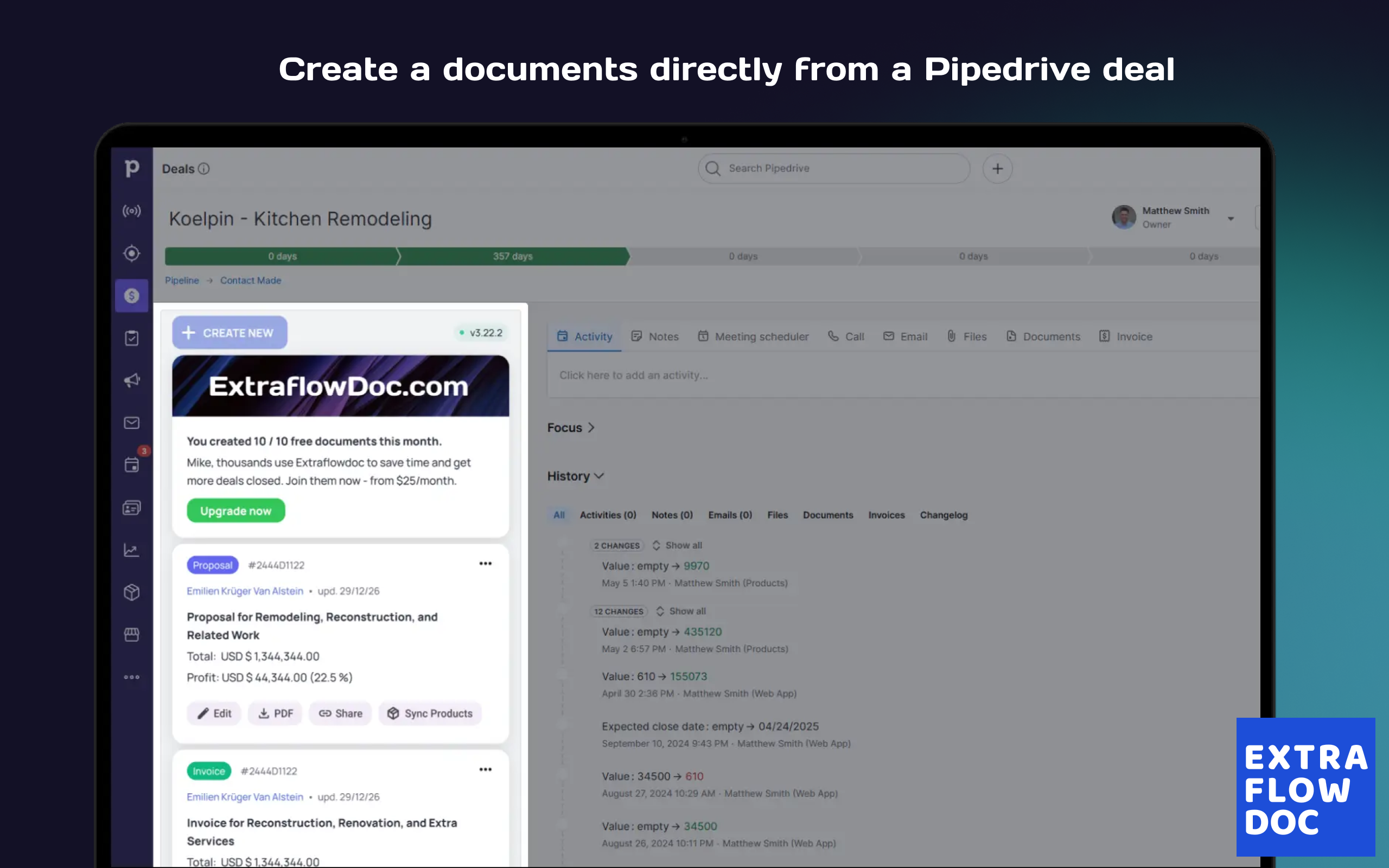Open the Contact Made stage link

click(251, 280)
